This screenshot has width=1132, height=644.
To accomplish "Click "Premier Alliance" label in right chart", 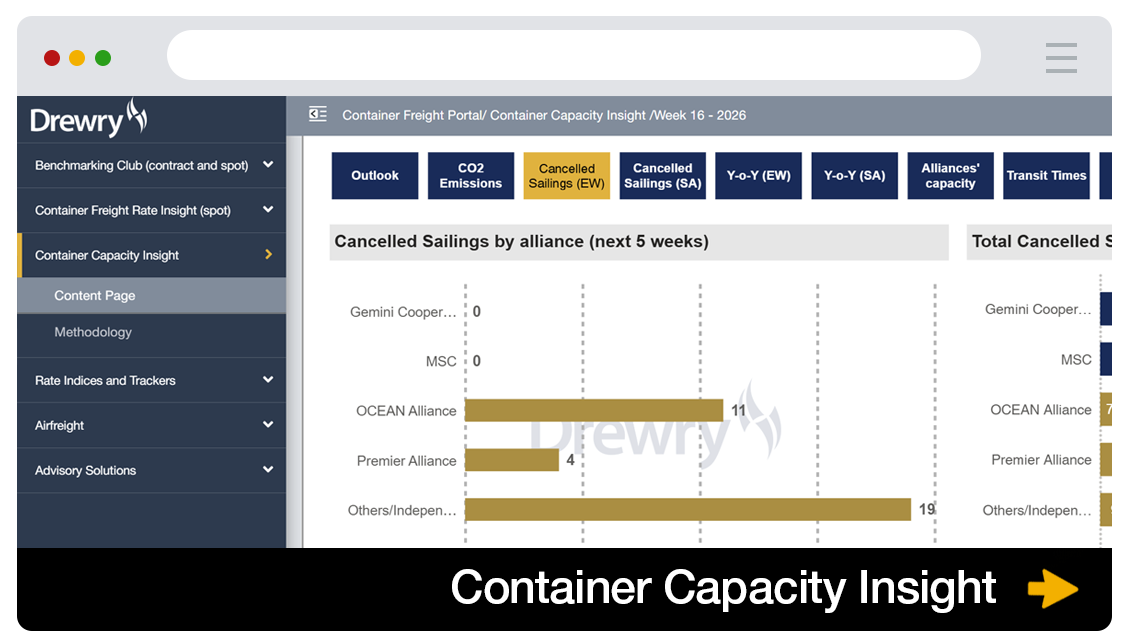I will click(x=1041, y=460).
